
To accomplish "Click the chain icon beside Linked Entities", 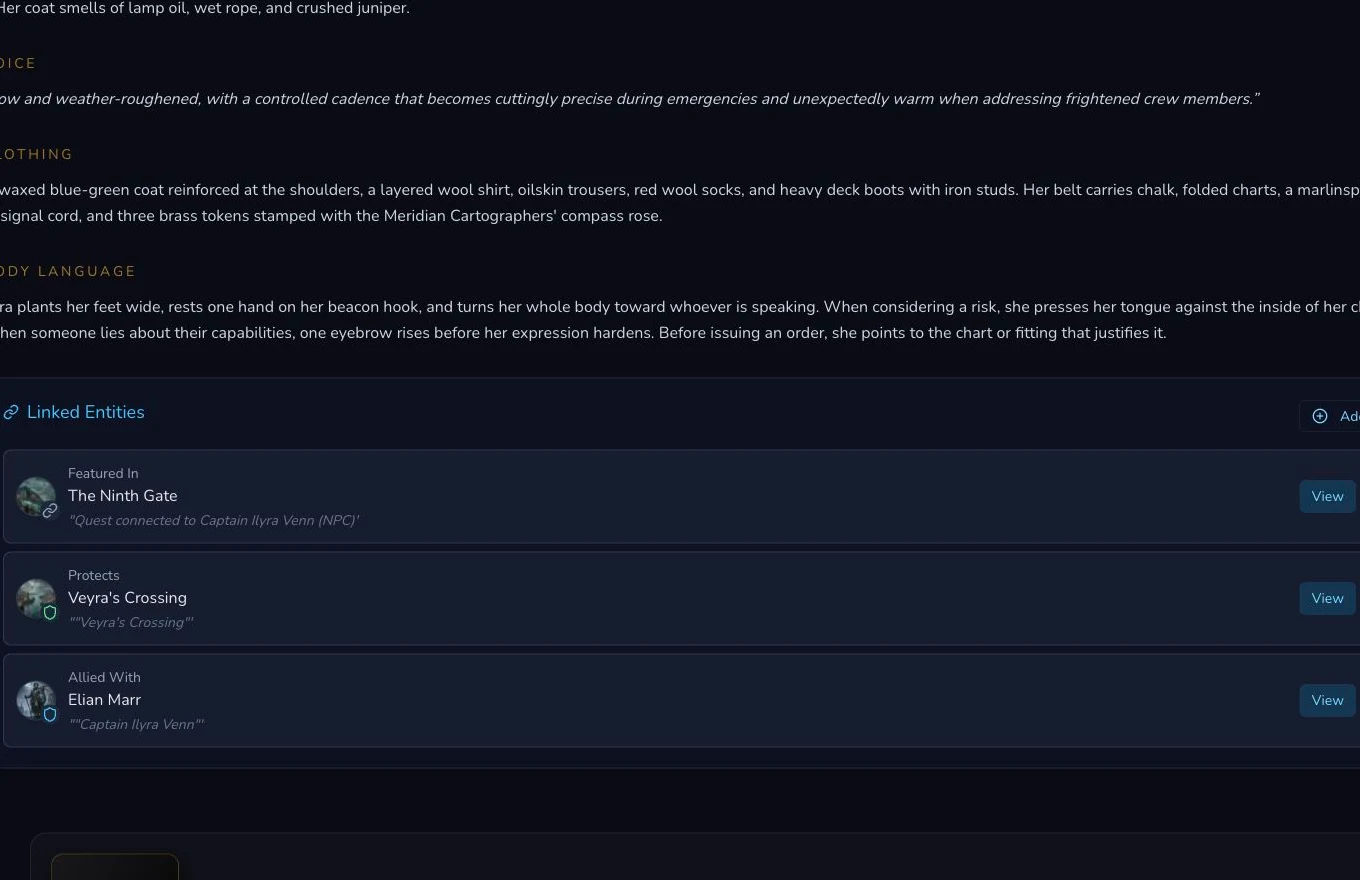I will pyautogui.click(x=11, y=412).
